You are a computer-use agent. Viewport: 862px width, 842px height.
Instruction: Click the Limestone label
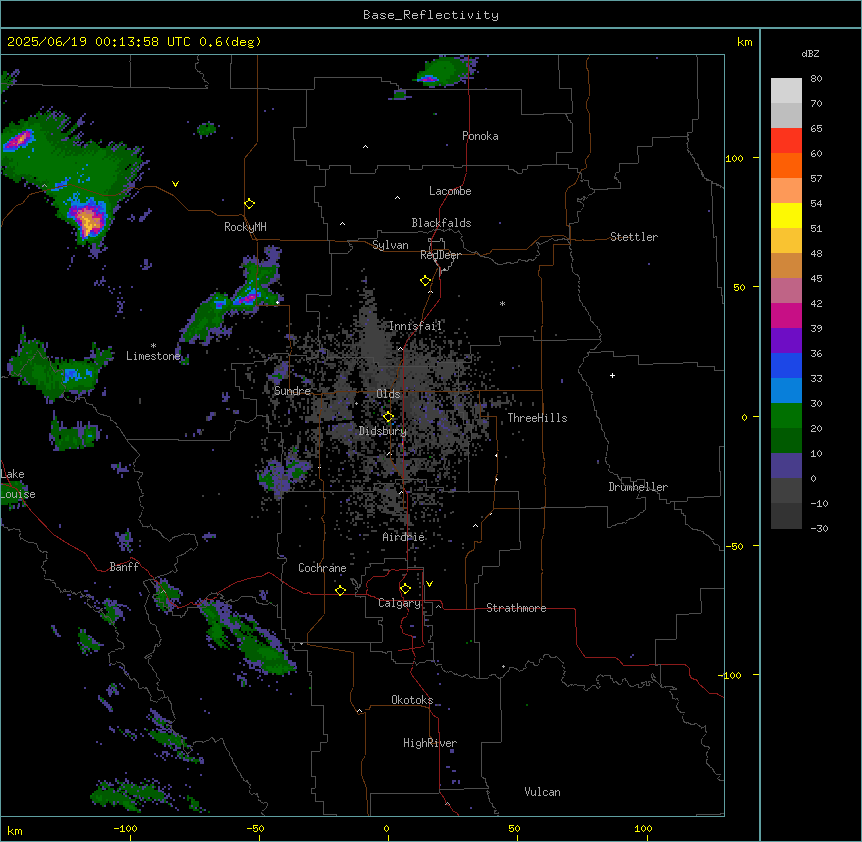(x=153, y=356)
